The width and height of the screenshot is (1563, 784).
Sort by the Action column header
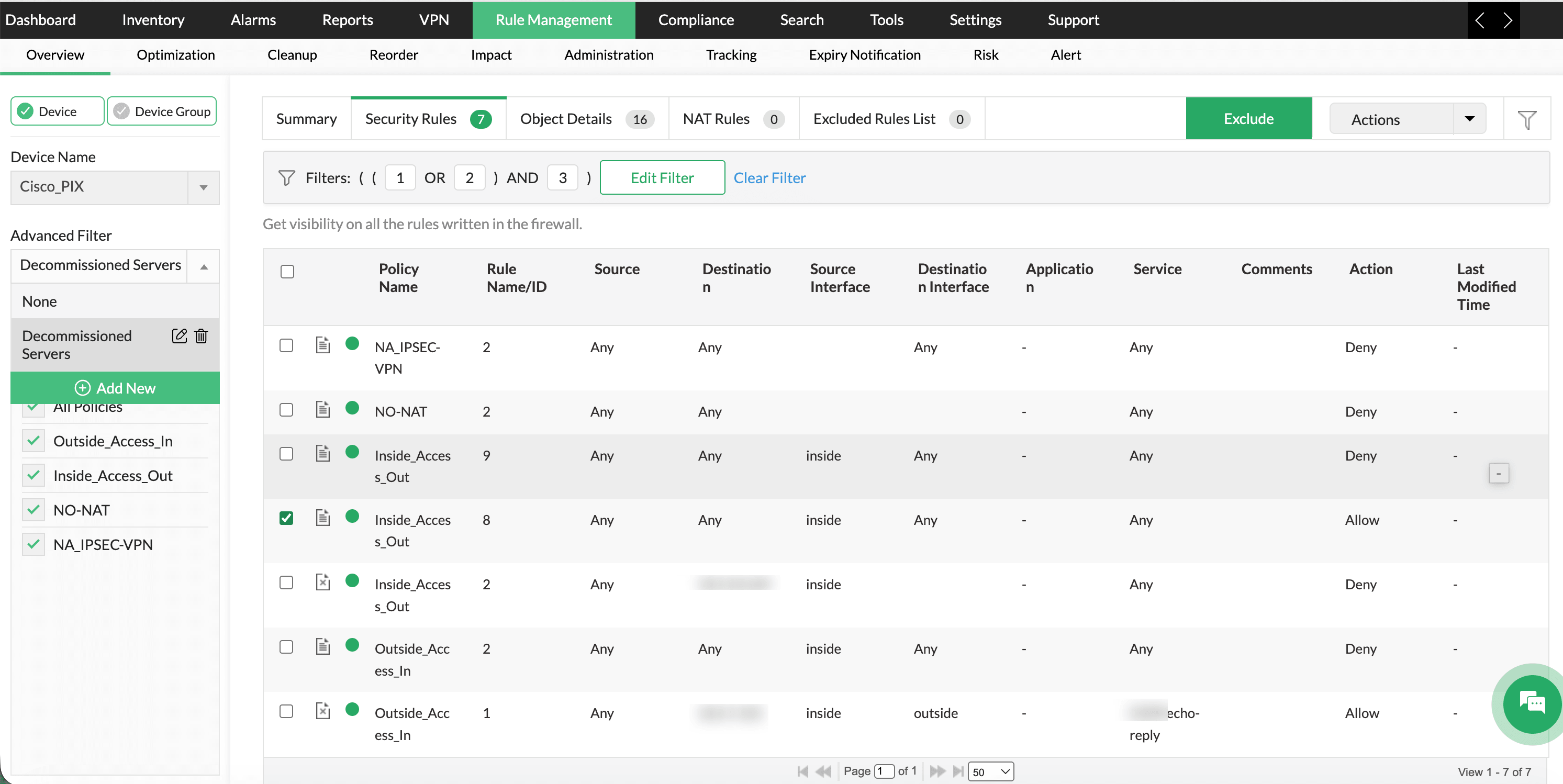point(1371,269)
